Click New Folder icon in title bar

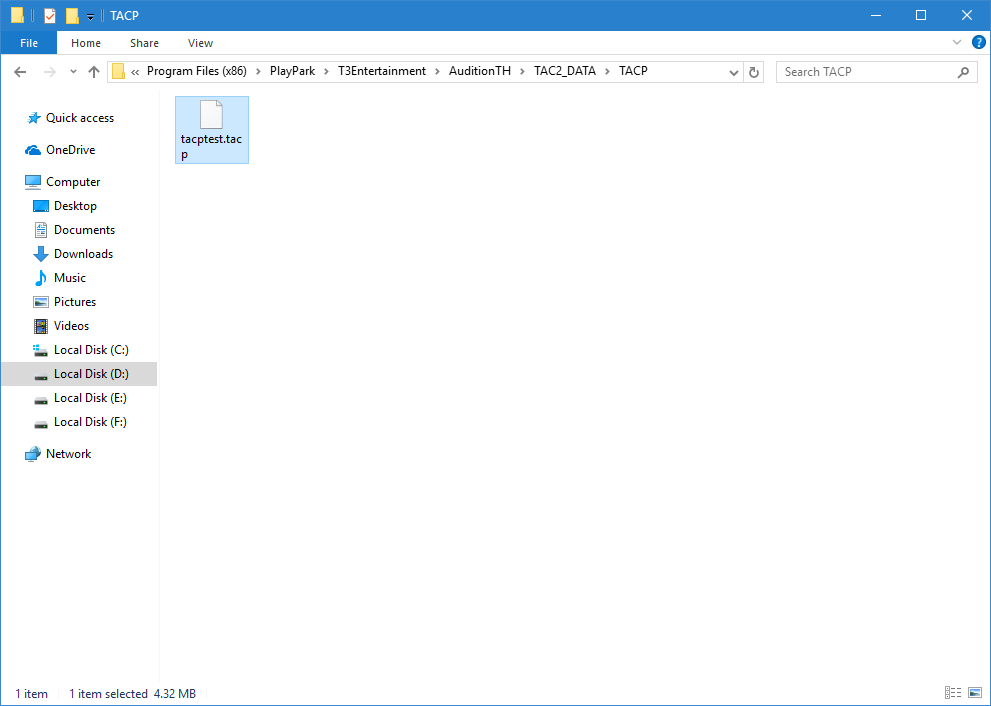pos(72,15)
